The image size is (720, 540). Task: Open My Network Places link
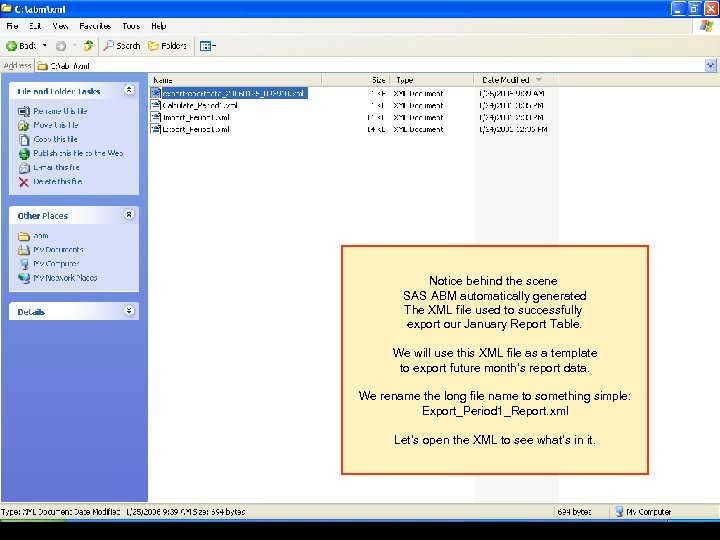[65, 278]
